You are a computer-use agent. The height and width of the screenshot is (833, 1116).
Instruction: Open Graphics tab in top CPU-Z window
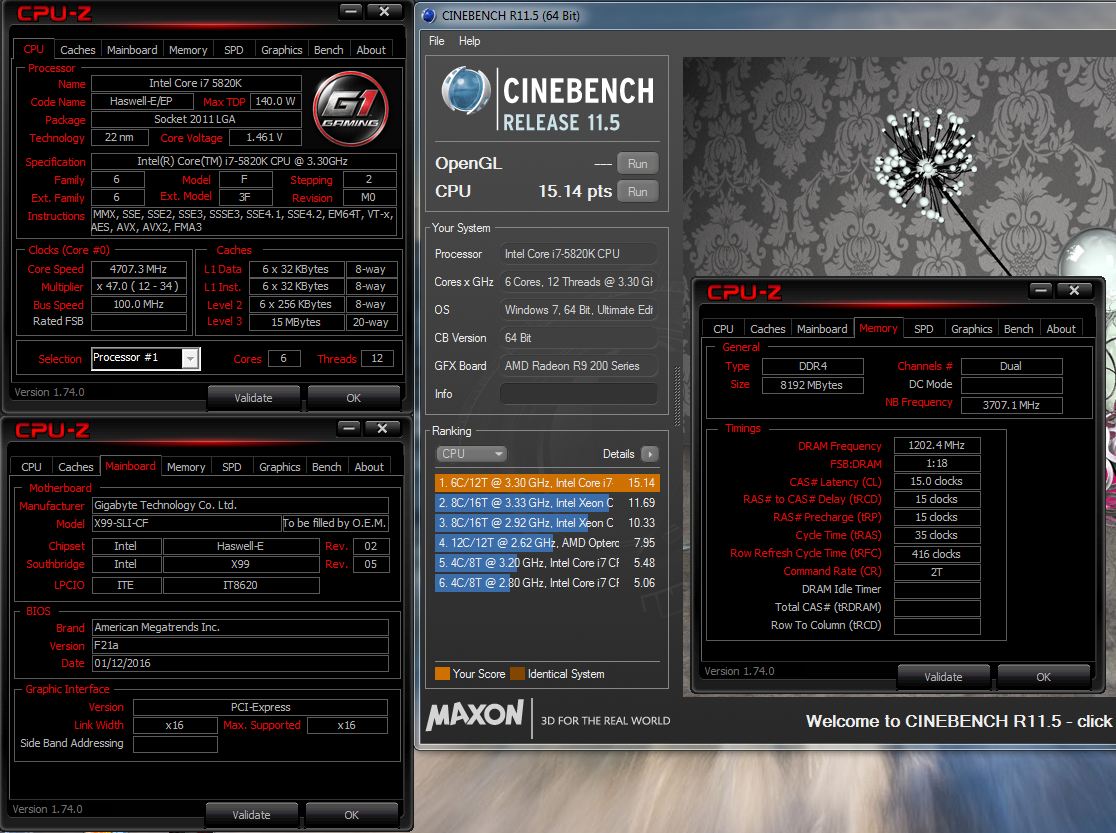coord(282,50)
